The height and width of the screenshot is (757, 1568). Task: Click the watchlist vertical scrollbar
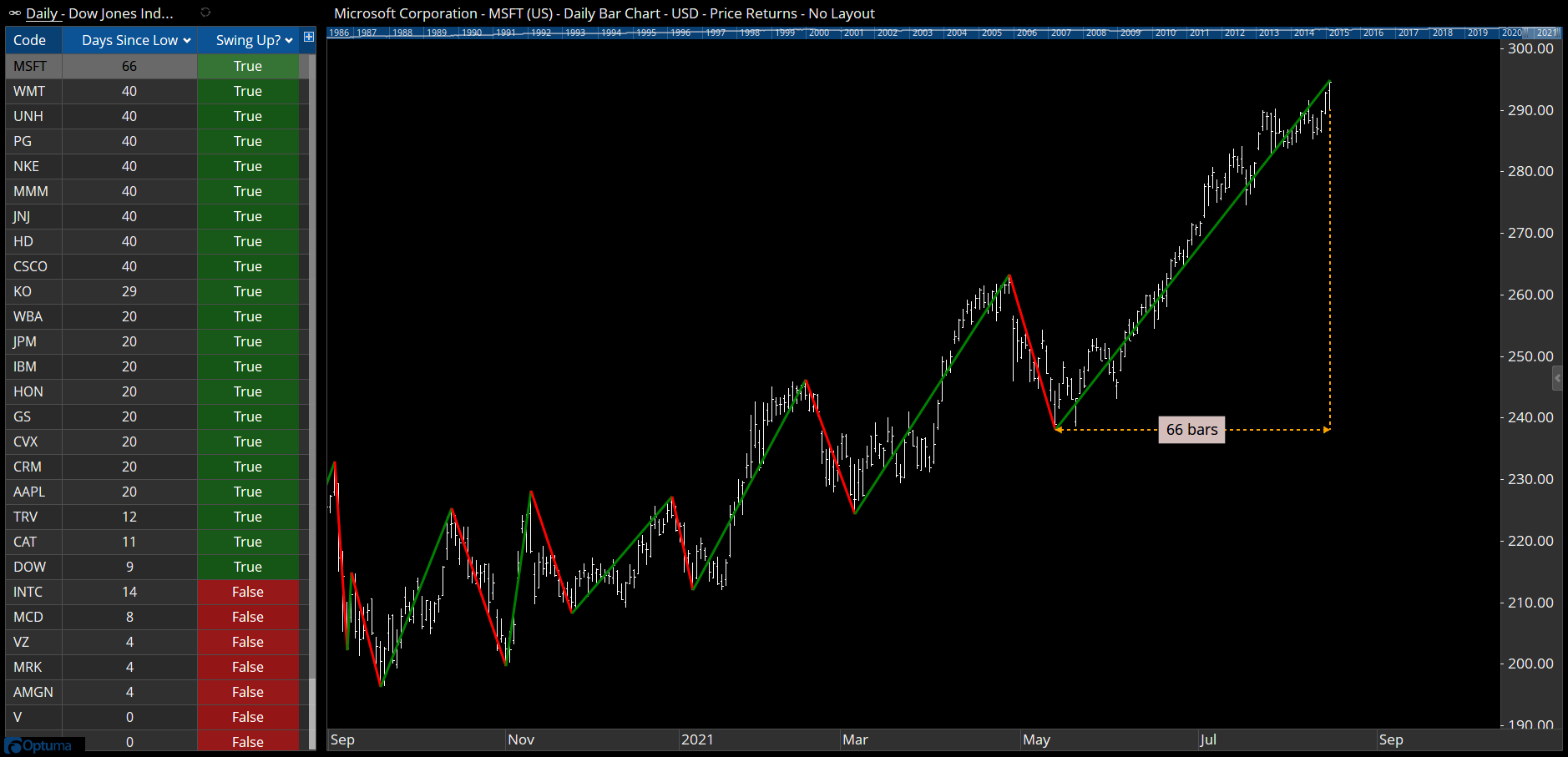tap(312, 401)
